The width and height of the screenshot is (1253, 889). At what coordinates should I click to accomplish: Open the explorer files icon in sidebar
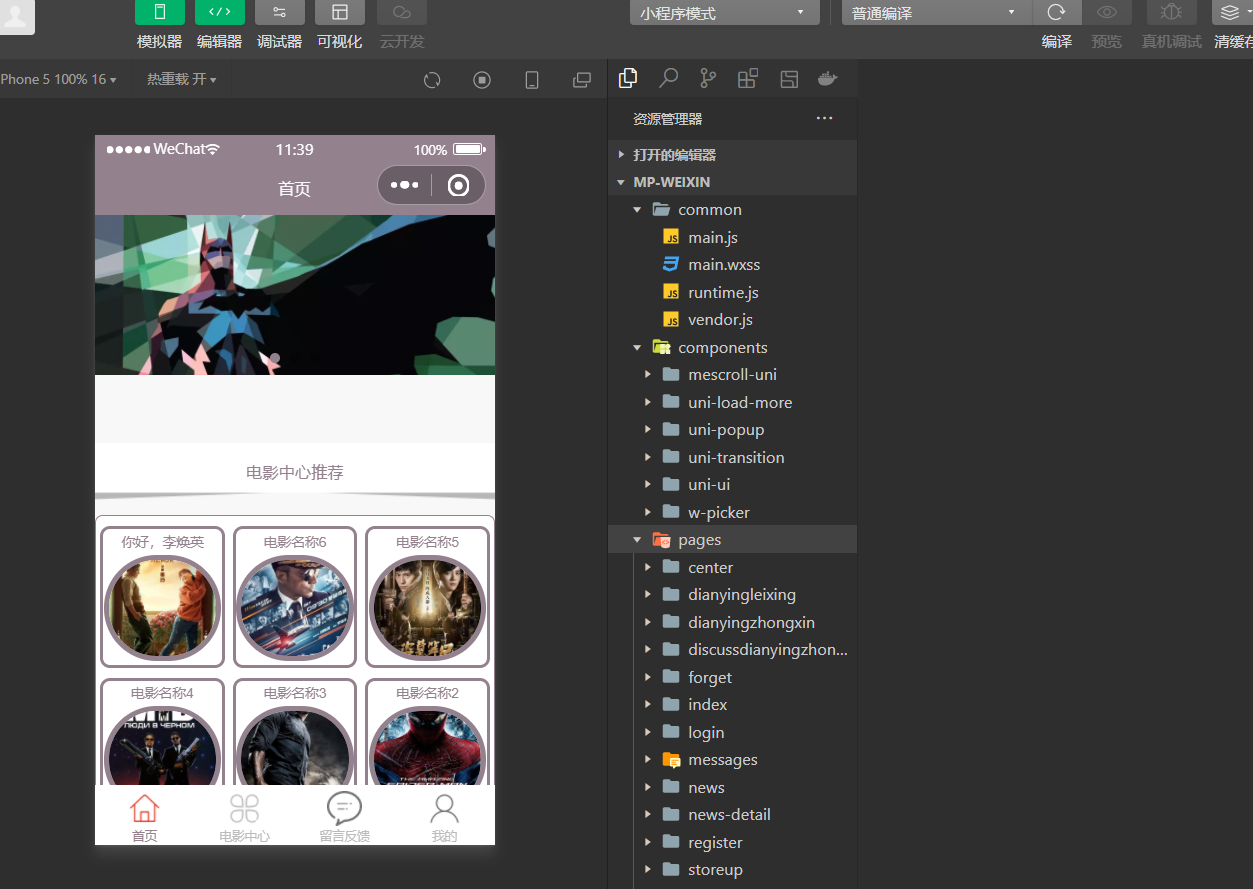pos(628,78)
